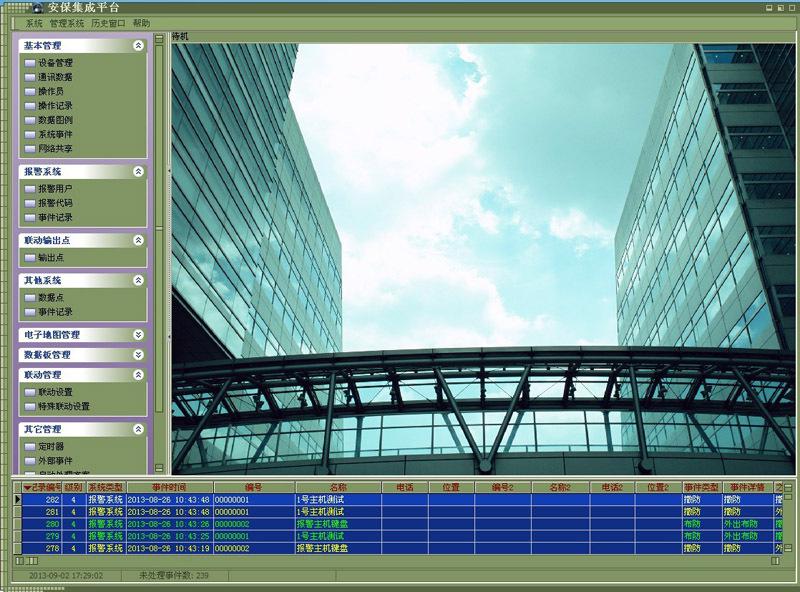Screen dimensions: 800x592
Task: Open 操作记录 from the sidebar
Action: tap(55, 105)
